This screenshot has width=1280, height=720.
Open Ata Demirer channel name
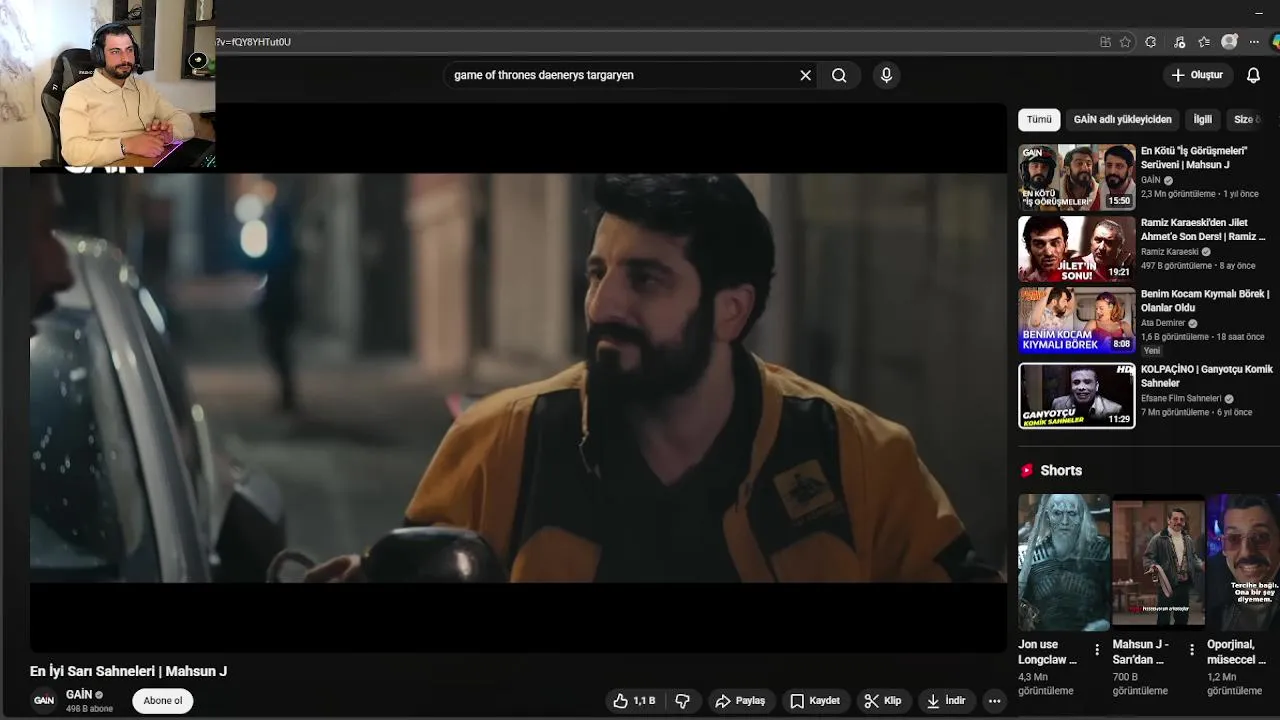[x=1162, y=323]
